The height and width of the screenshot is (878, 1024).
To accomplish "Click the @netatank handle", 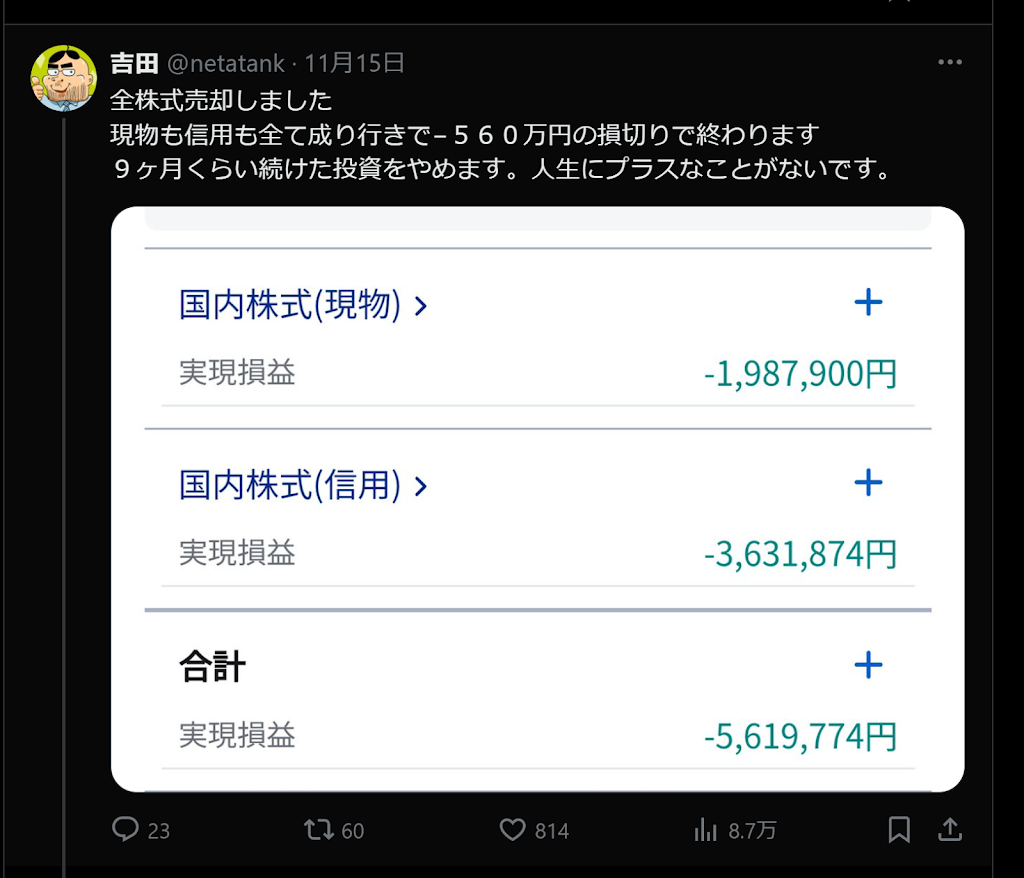I will [x=226, y=63].
